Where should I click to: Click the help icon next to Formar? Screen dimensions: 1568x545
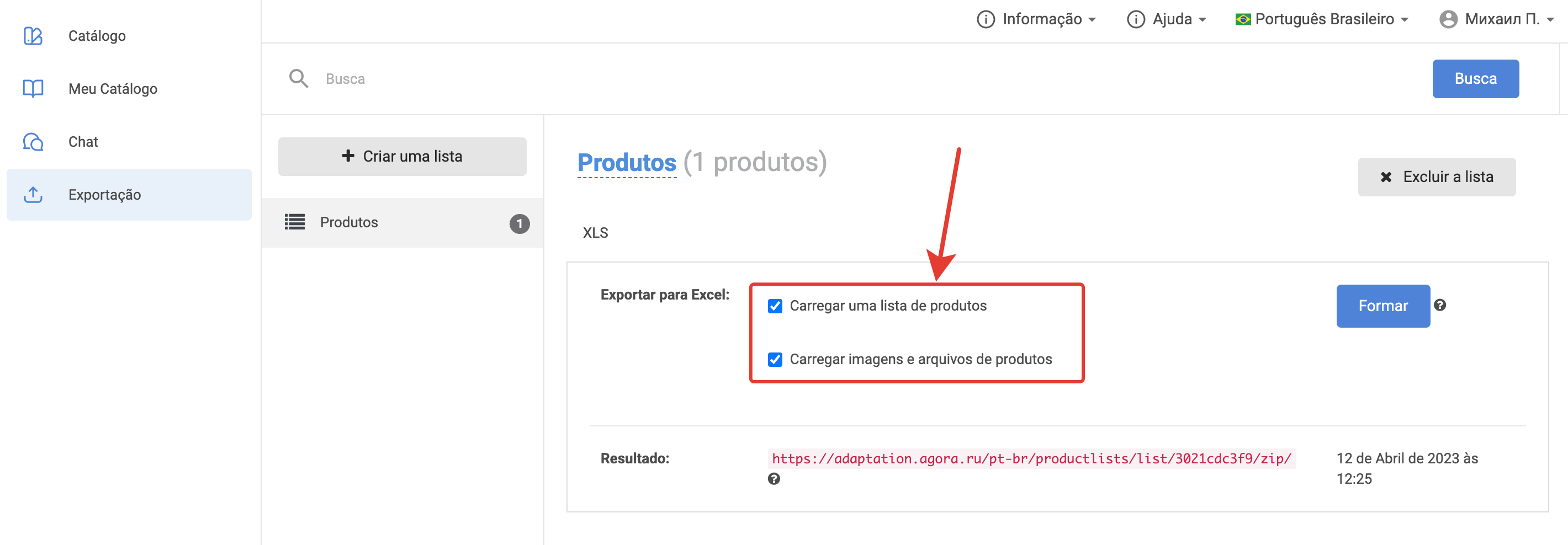[x=1439, y=306]
